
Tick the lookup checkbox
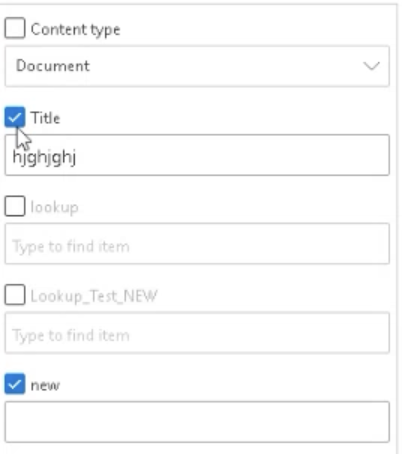click(x=15, y=206)
